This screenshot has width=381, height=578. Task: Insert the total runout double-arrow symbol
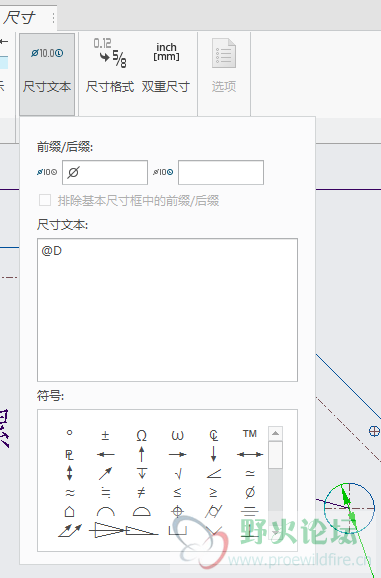[70, 531]
